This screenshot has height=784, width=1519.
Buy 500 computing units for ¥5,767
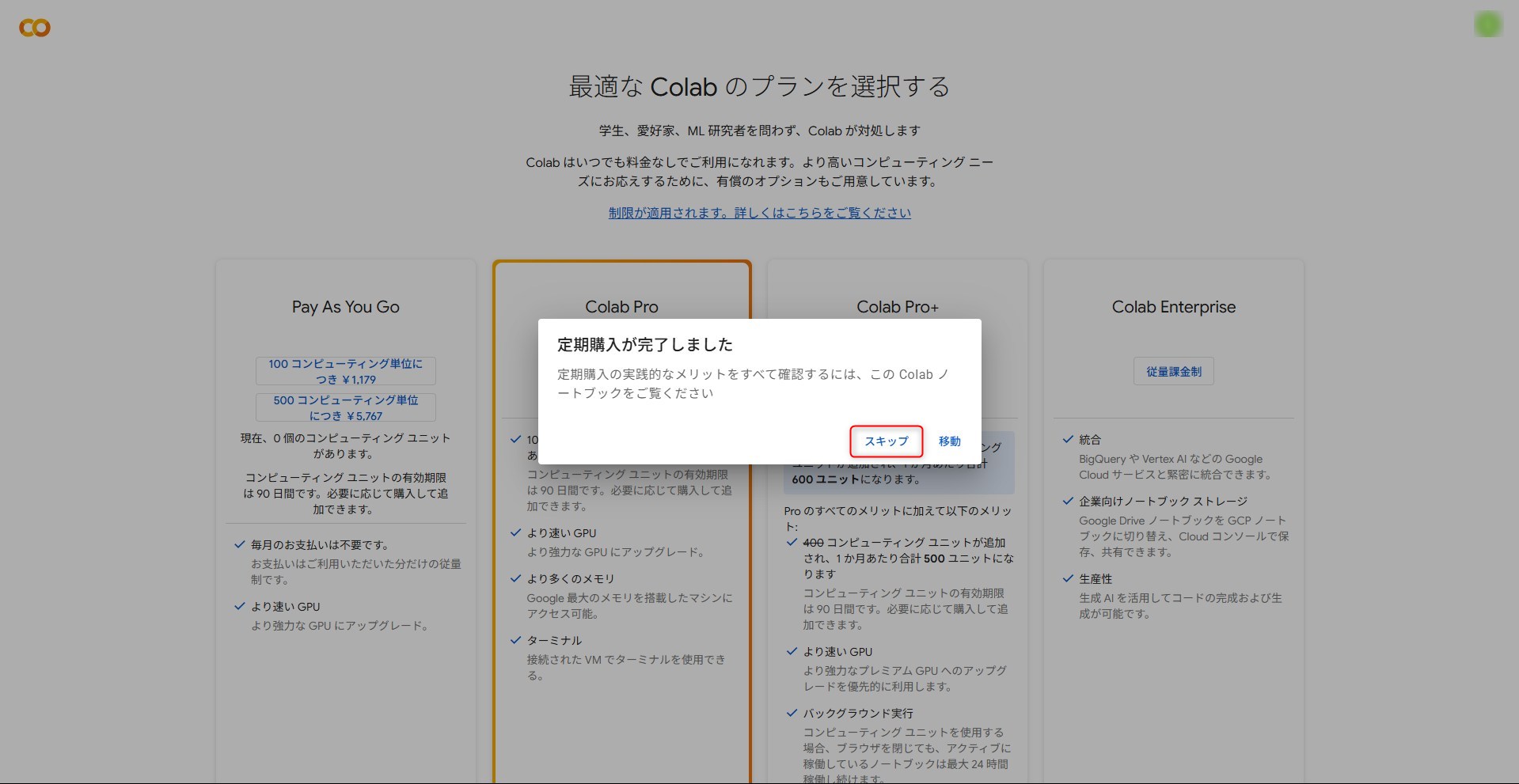(x=345, y=407)
